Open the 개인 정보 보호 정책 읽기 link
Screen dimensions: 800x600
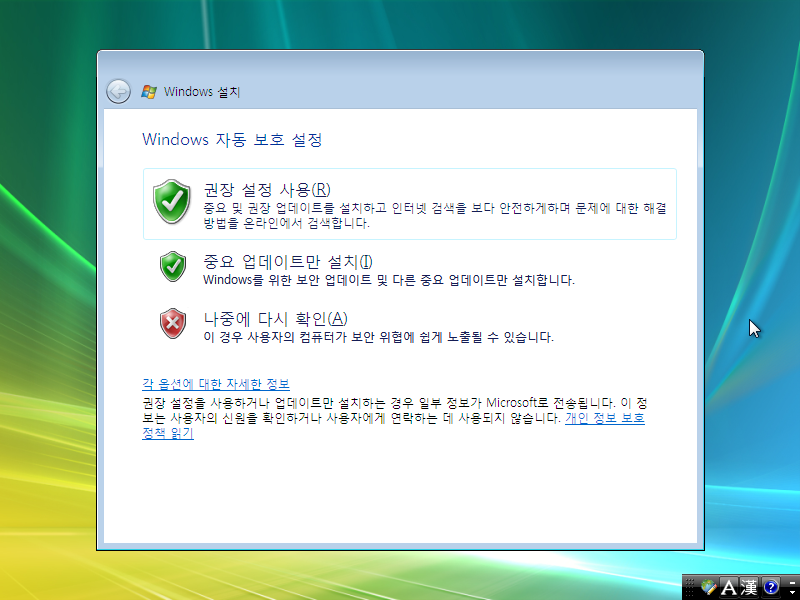click(605, 418)
